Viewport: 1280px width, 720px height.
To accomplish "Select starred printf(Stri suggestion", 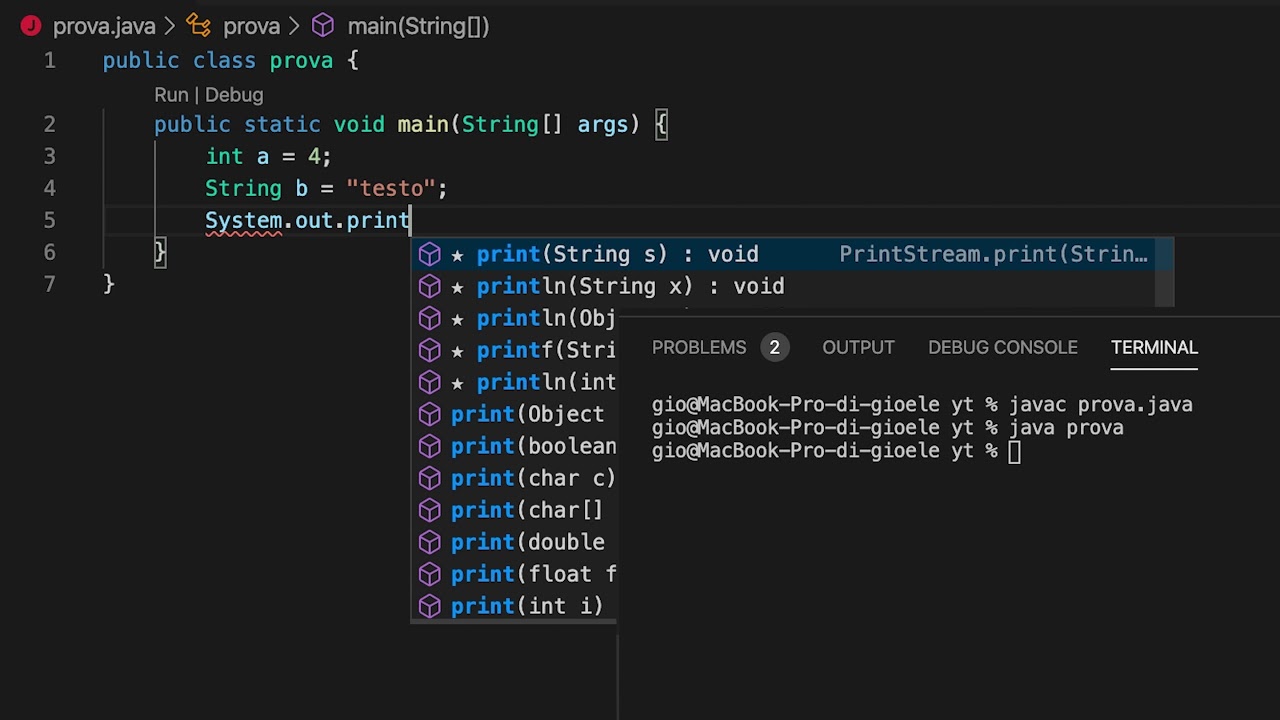I will click(x=514, y=350).
